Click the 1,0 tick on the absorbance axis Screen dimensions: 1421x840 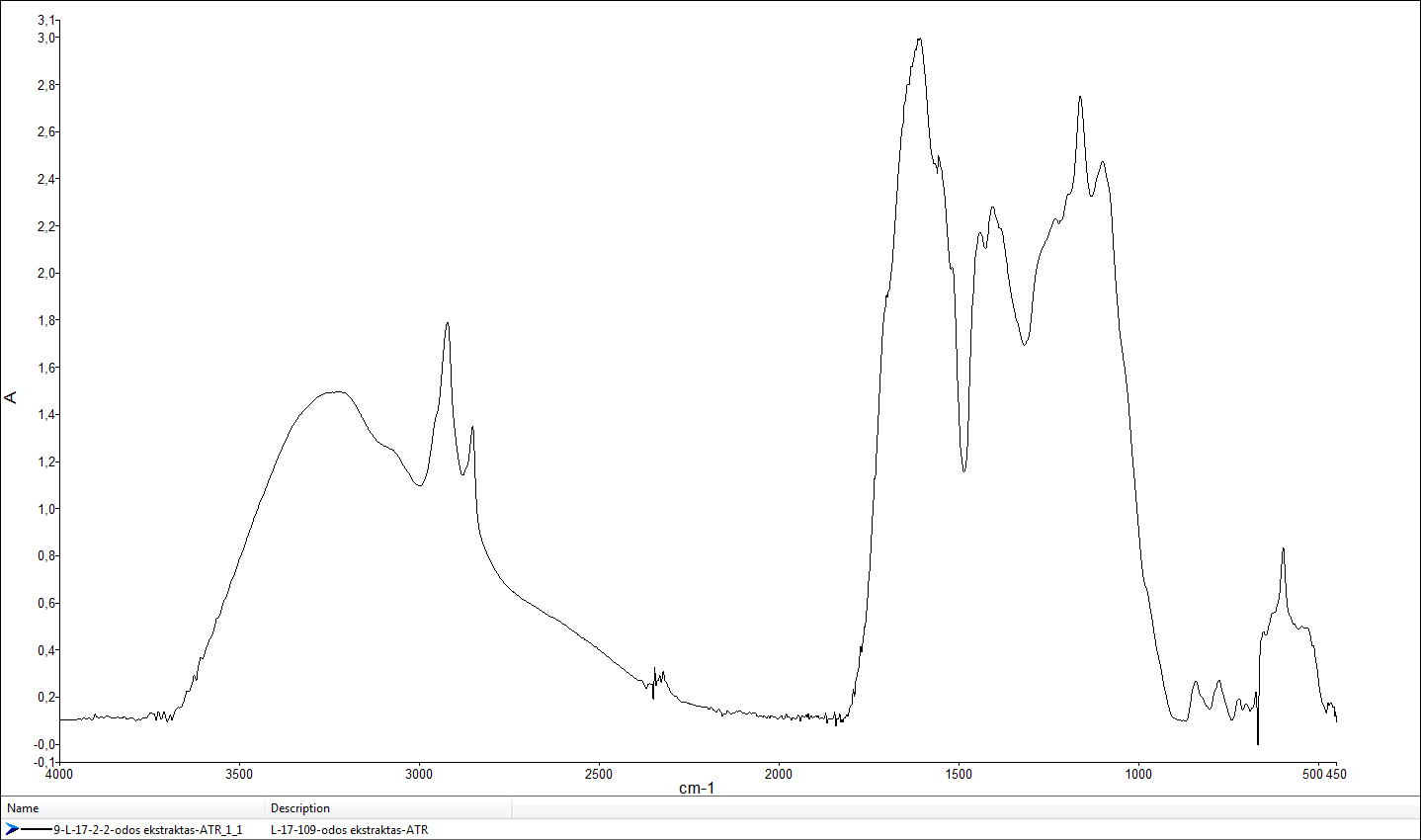click(46, 509)
